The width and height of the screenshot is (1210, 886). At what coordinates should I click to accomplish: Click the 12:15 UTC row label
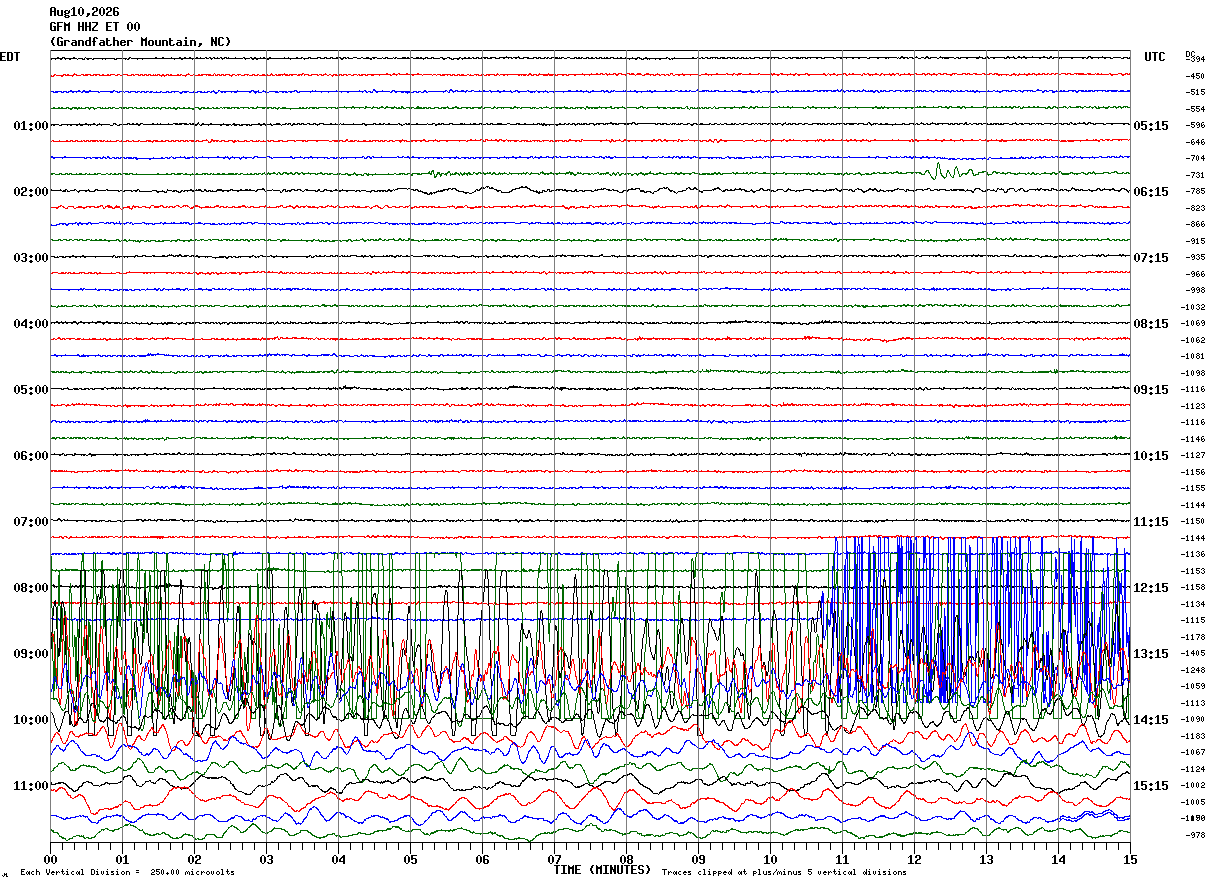1151,588
